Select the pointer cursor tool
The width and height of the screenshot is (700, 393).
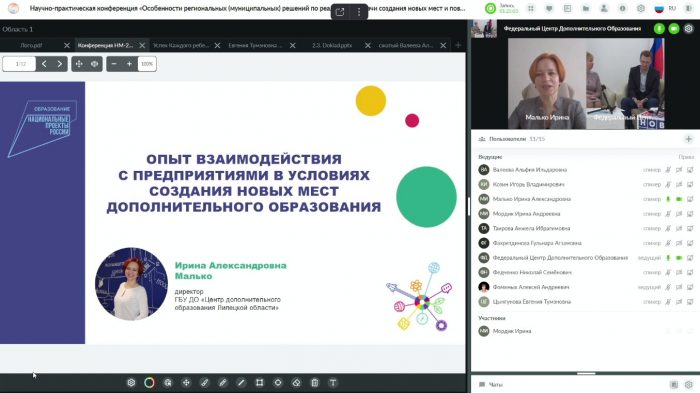(x=168, y=383)
